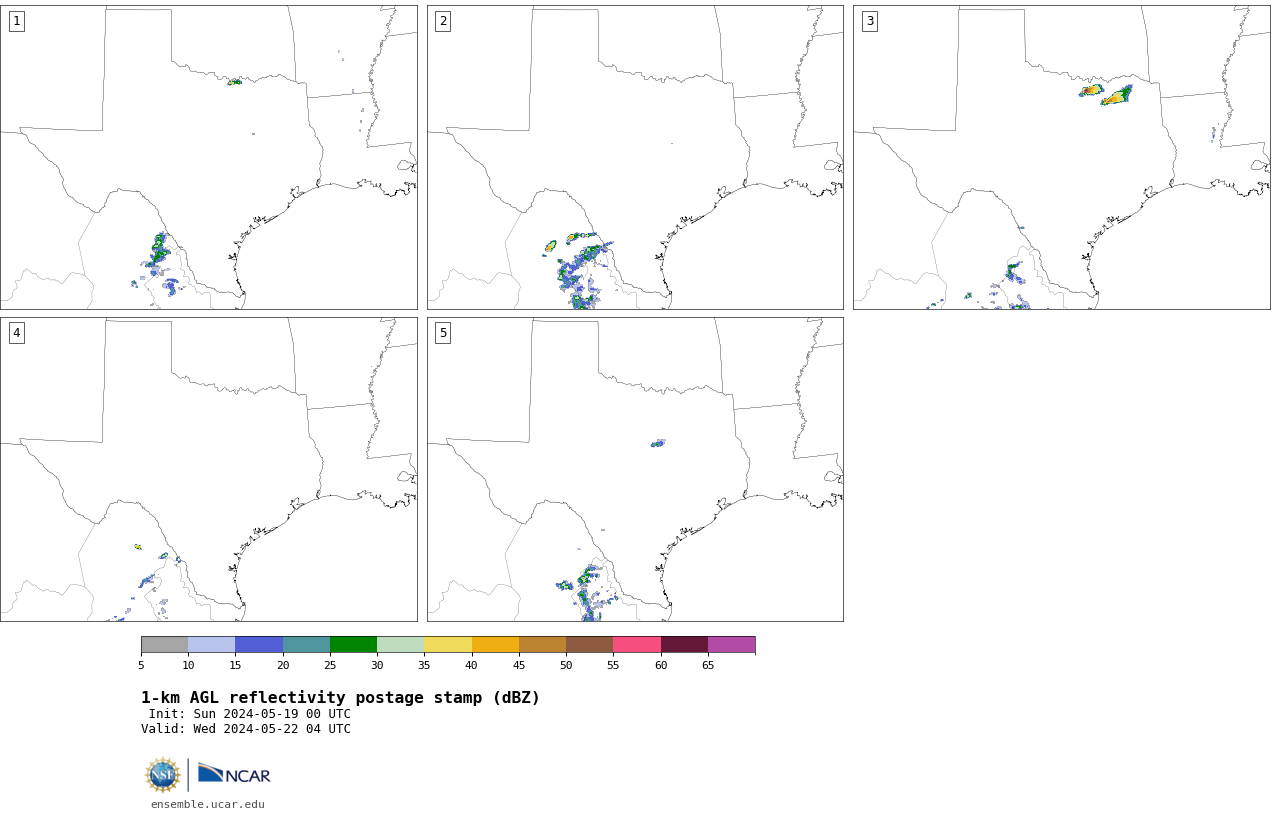
Task: Select the dark brown 50-55 dBZ swatch
Action: point(589,645)
